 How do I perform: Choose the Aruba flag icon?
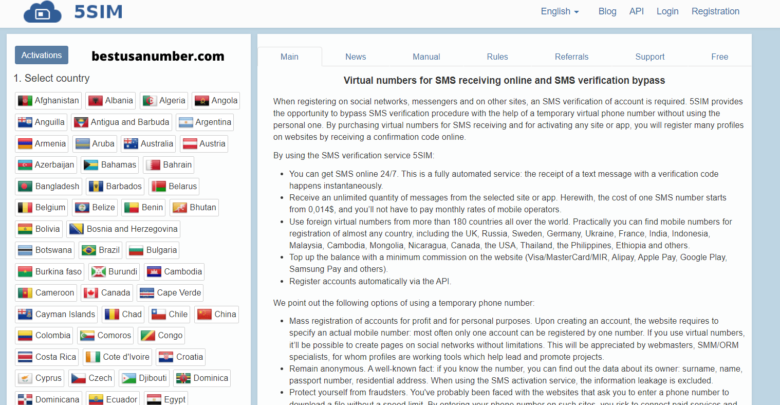click(x=82, y=144)
